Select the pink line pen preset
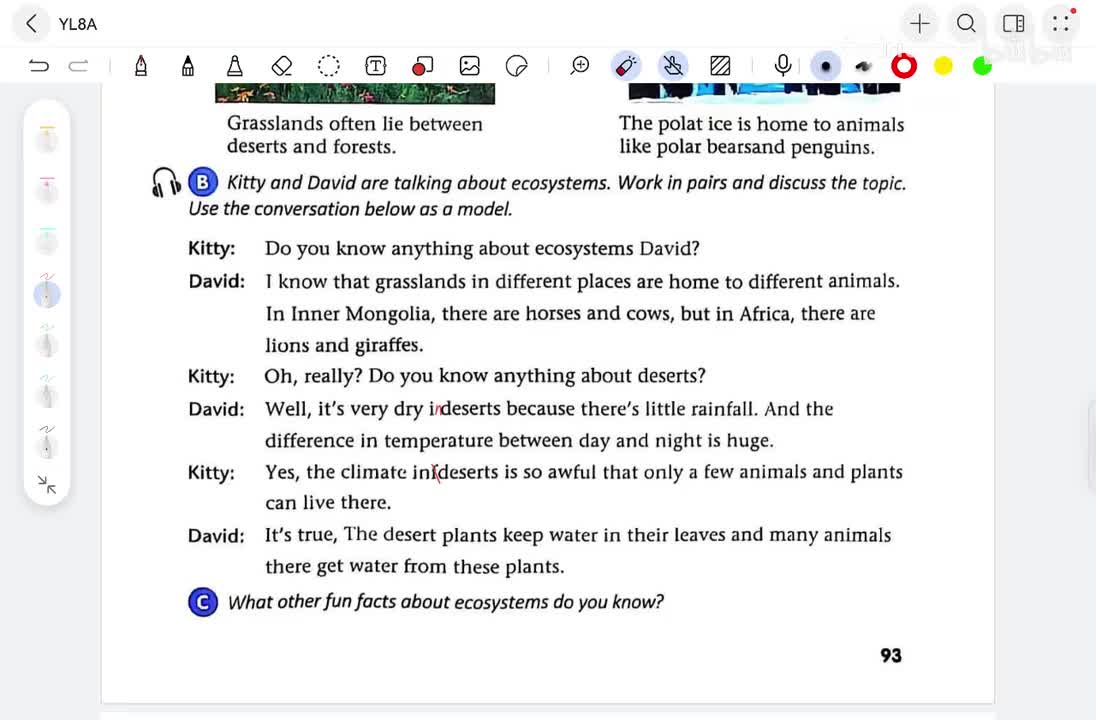 (x=47, y=189)
